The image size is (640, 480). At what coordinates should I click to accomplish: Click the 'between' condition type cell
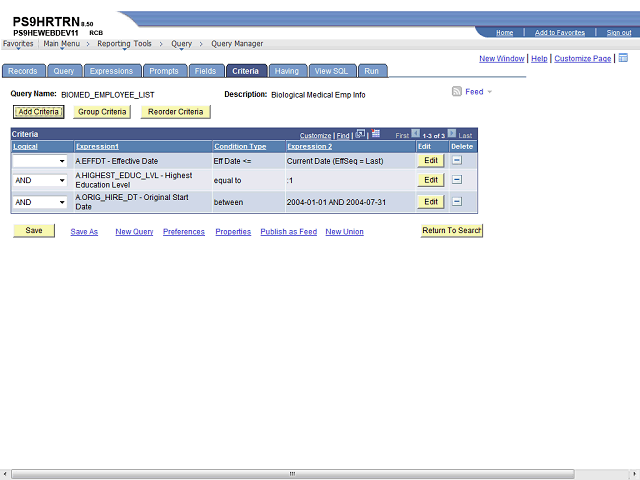click(229, 202)
